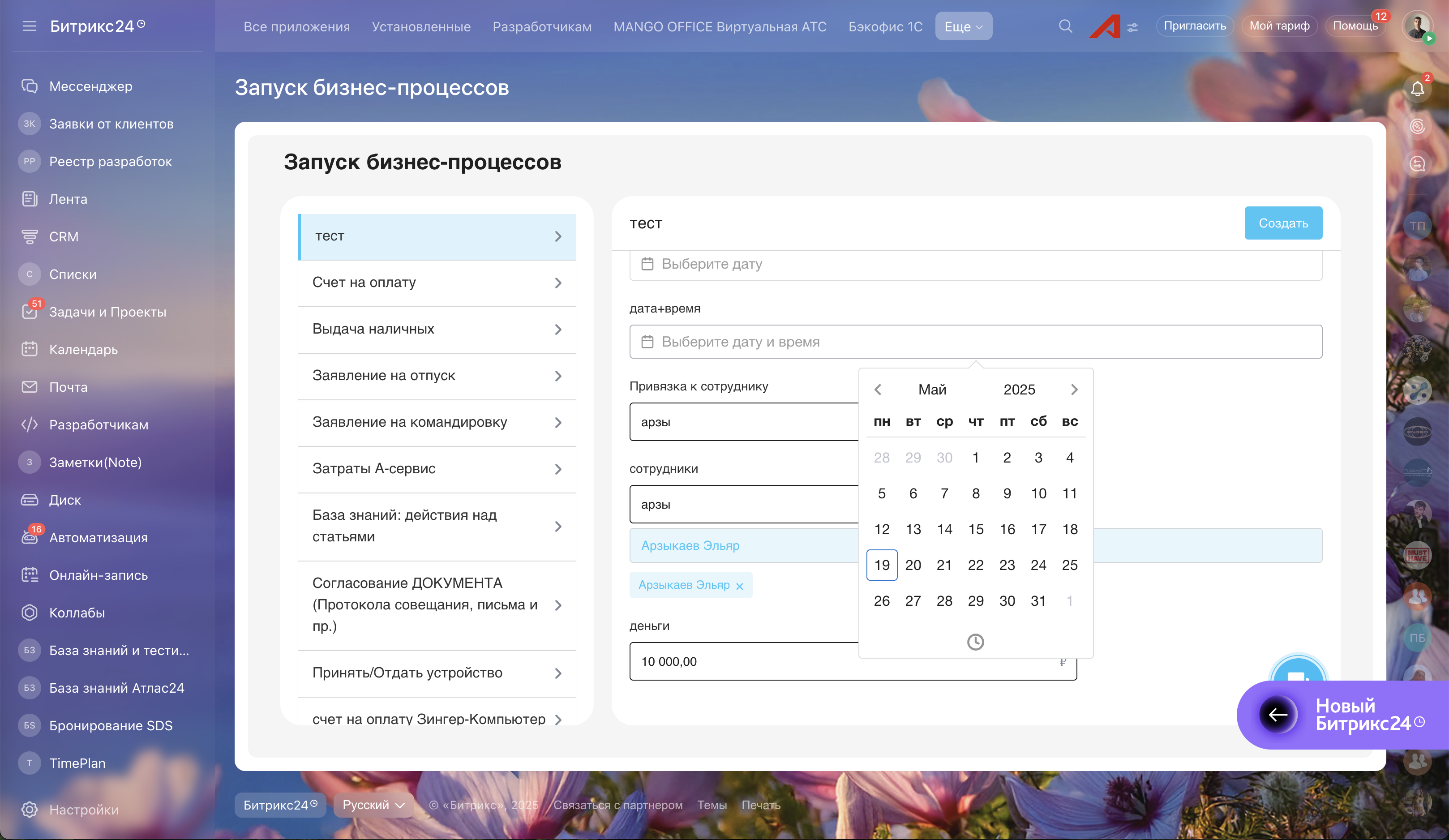Viewport: 1449px width, 840px height.
Task: Switch to the Установленные tab
Action: (x=421, y=26)
